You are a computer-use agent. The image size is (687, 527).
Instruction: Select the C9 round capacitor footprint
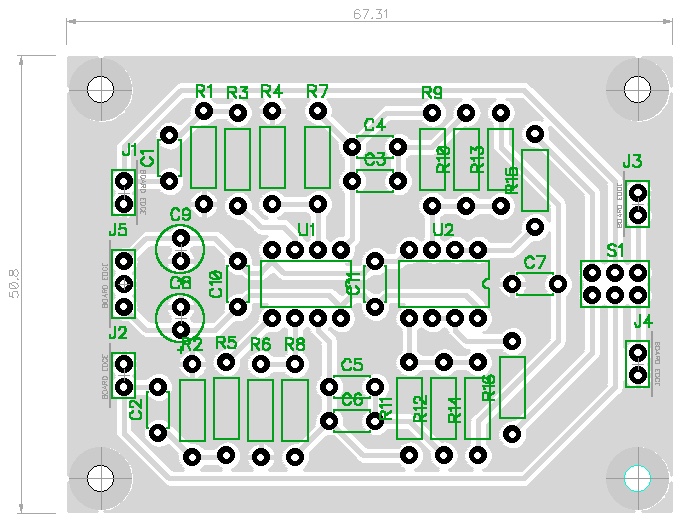pyautogui.click(x=180, y=249)
